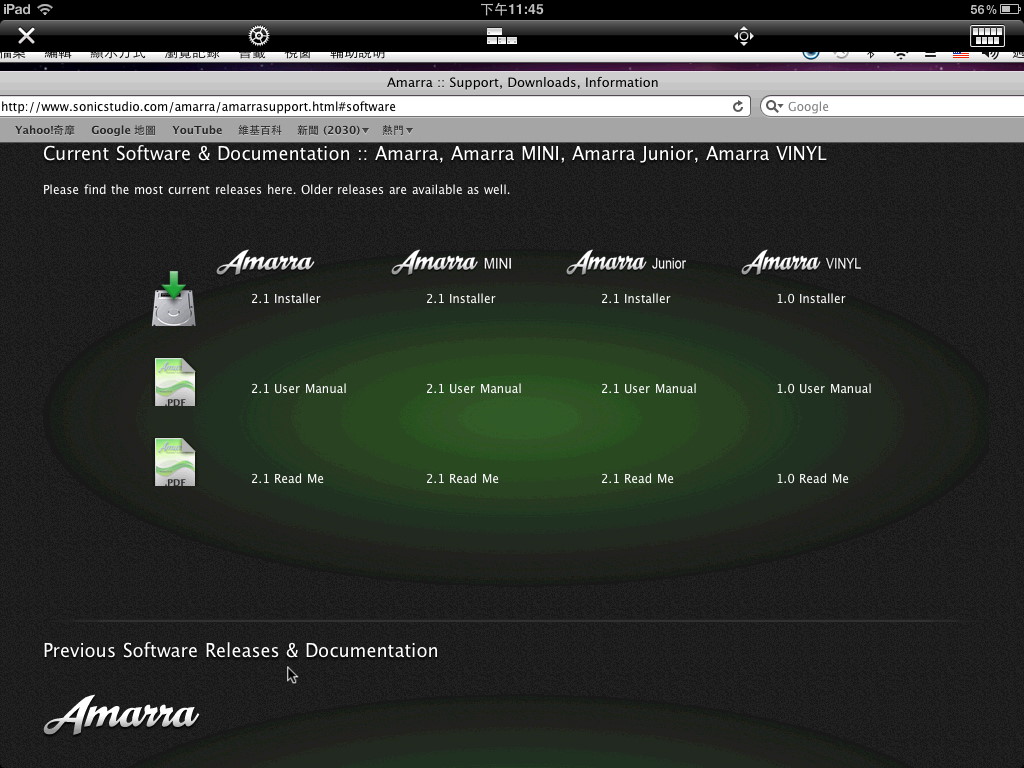Click the Amarra logo under Previous Releases
This screenshot has width=1024, height=768.
[x=121, y=714]
